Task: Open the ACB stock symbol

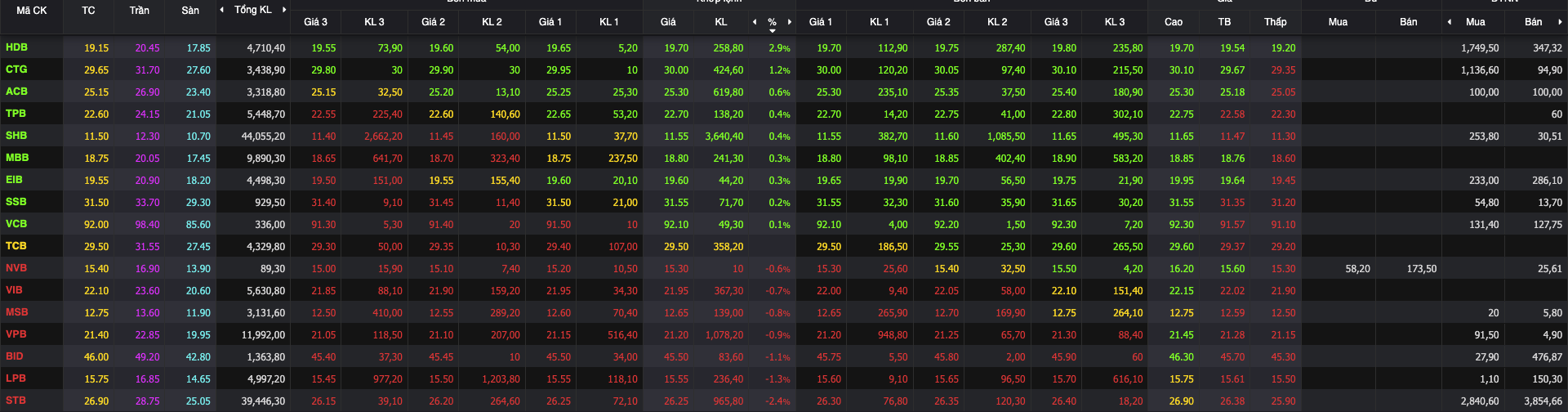Action: [x=16, y=92]
